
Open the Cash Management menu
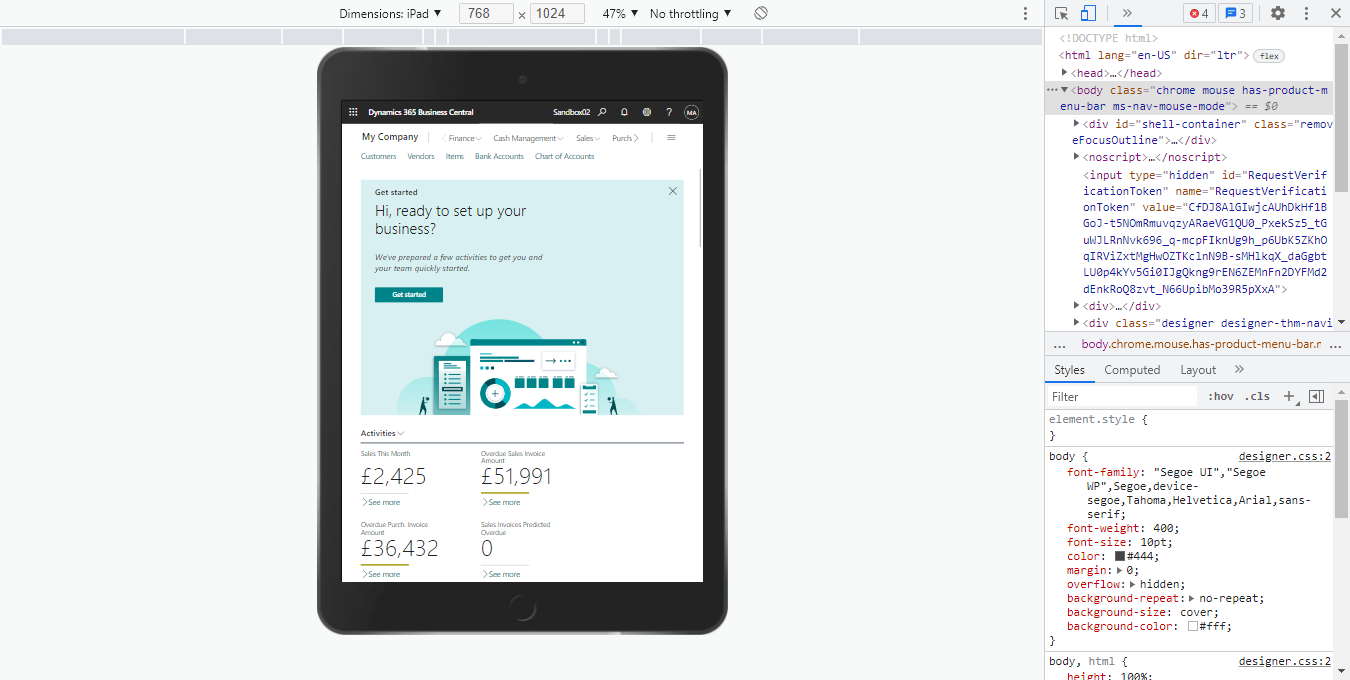525,137
